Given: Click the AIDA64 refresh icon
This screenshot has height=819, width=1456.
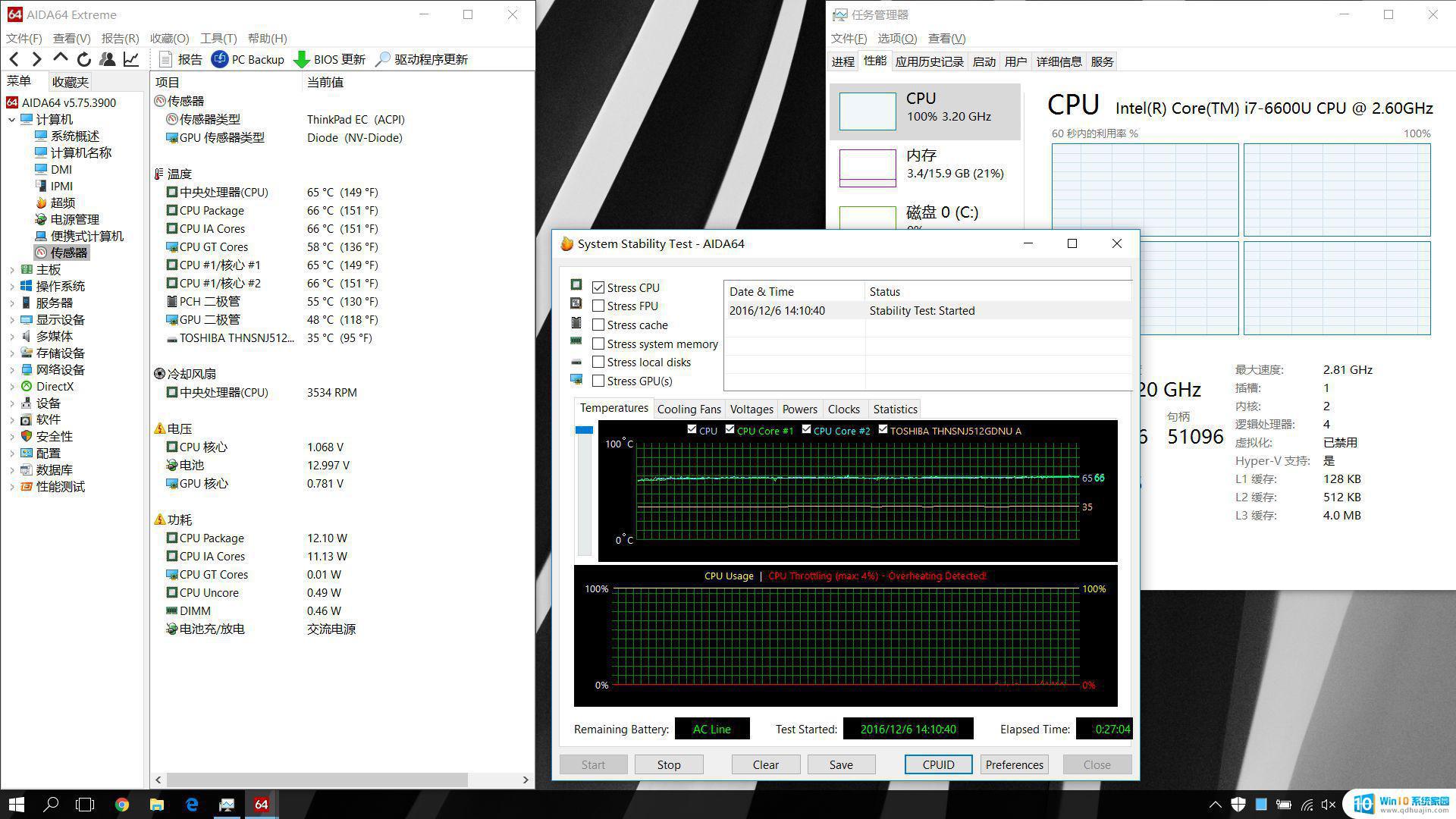Looking at the screenshot, I should 84,59.
